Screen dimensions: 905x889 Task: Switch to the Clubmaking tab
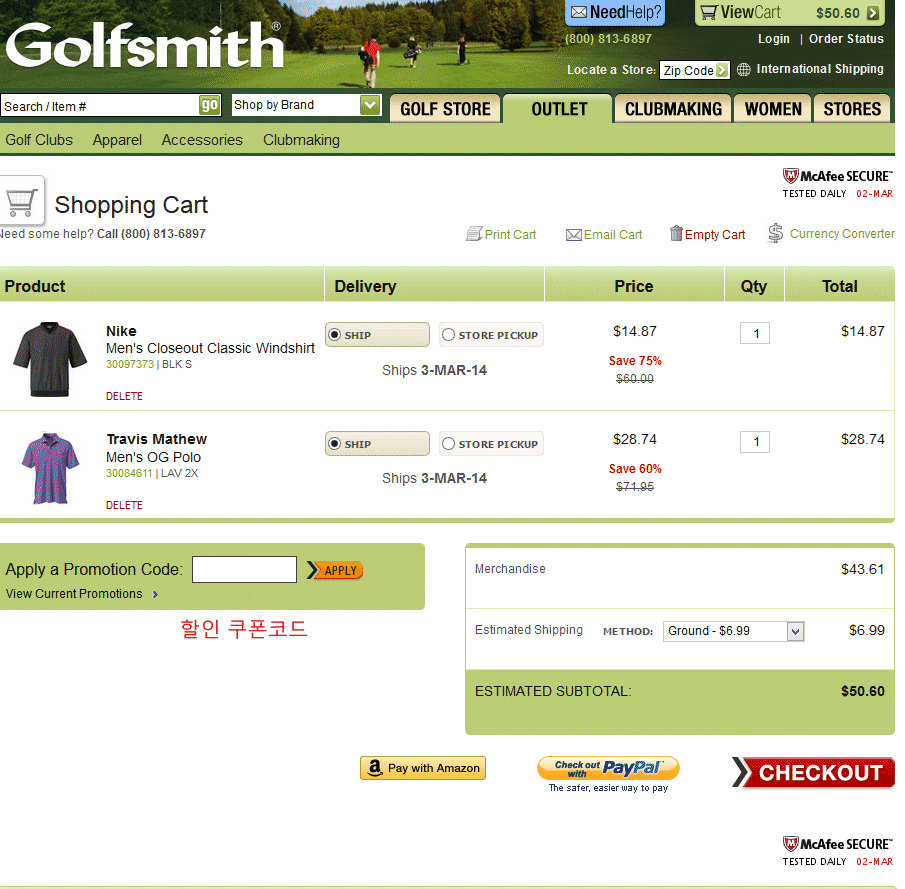point(673,109)
